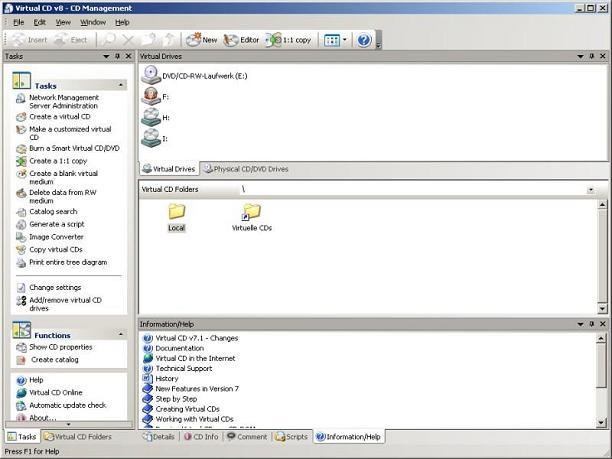Screen dimensions: 612x459
Task: Pin the Tasks panel
Action: (117, 57)
